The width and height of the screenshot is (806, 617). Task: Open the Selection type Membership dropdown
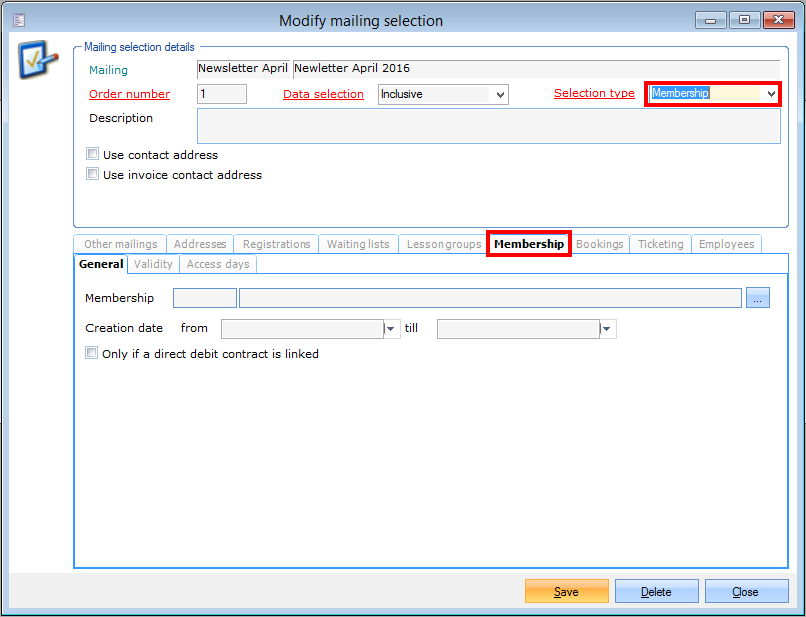(x=770, y=93)
